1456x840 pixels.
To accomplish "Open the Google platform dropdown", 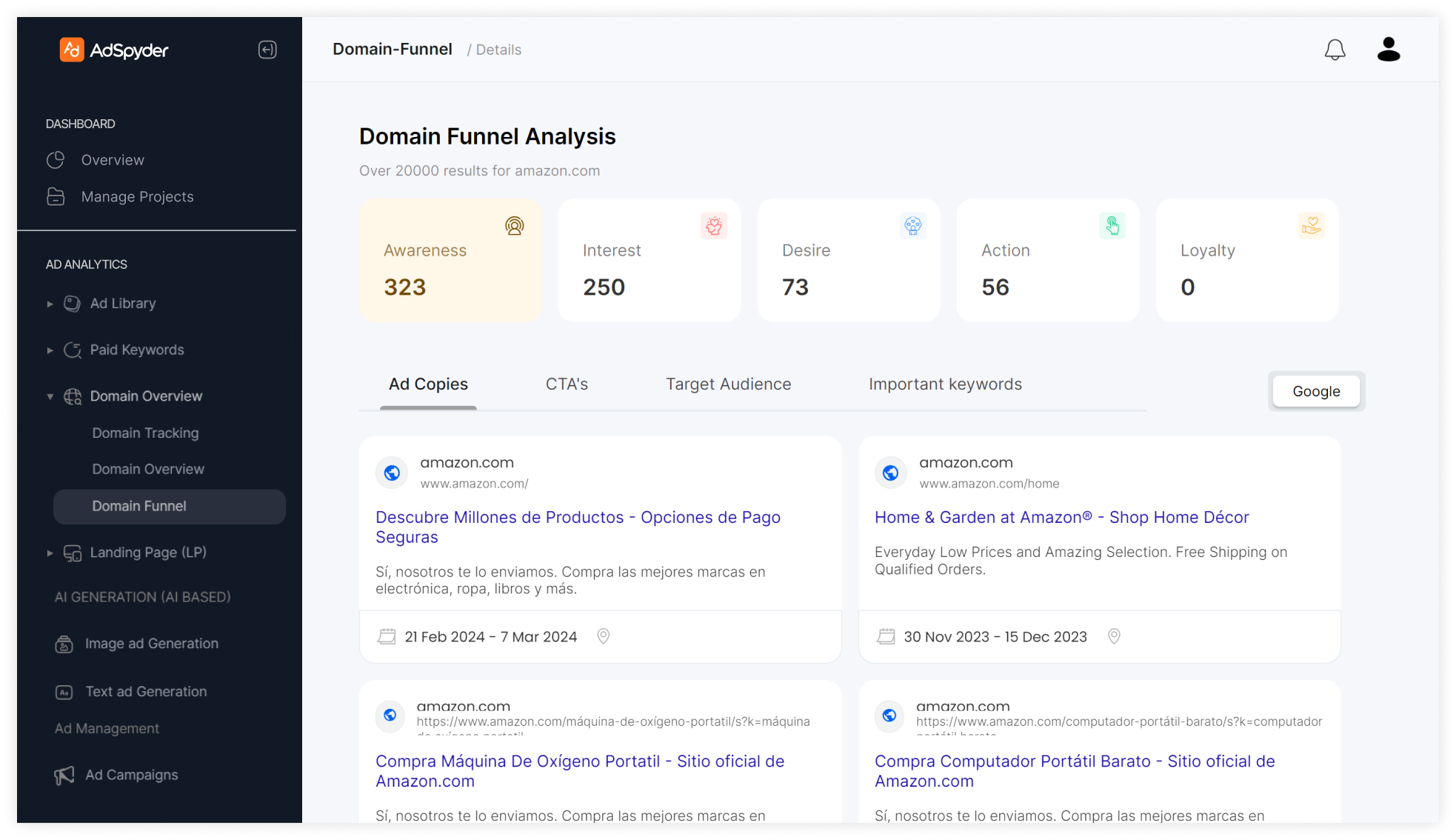I will point(1316,391).
